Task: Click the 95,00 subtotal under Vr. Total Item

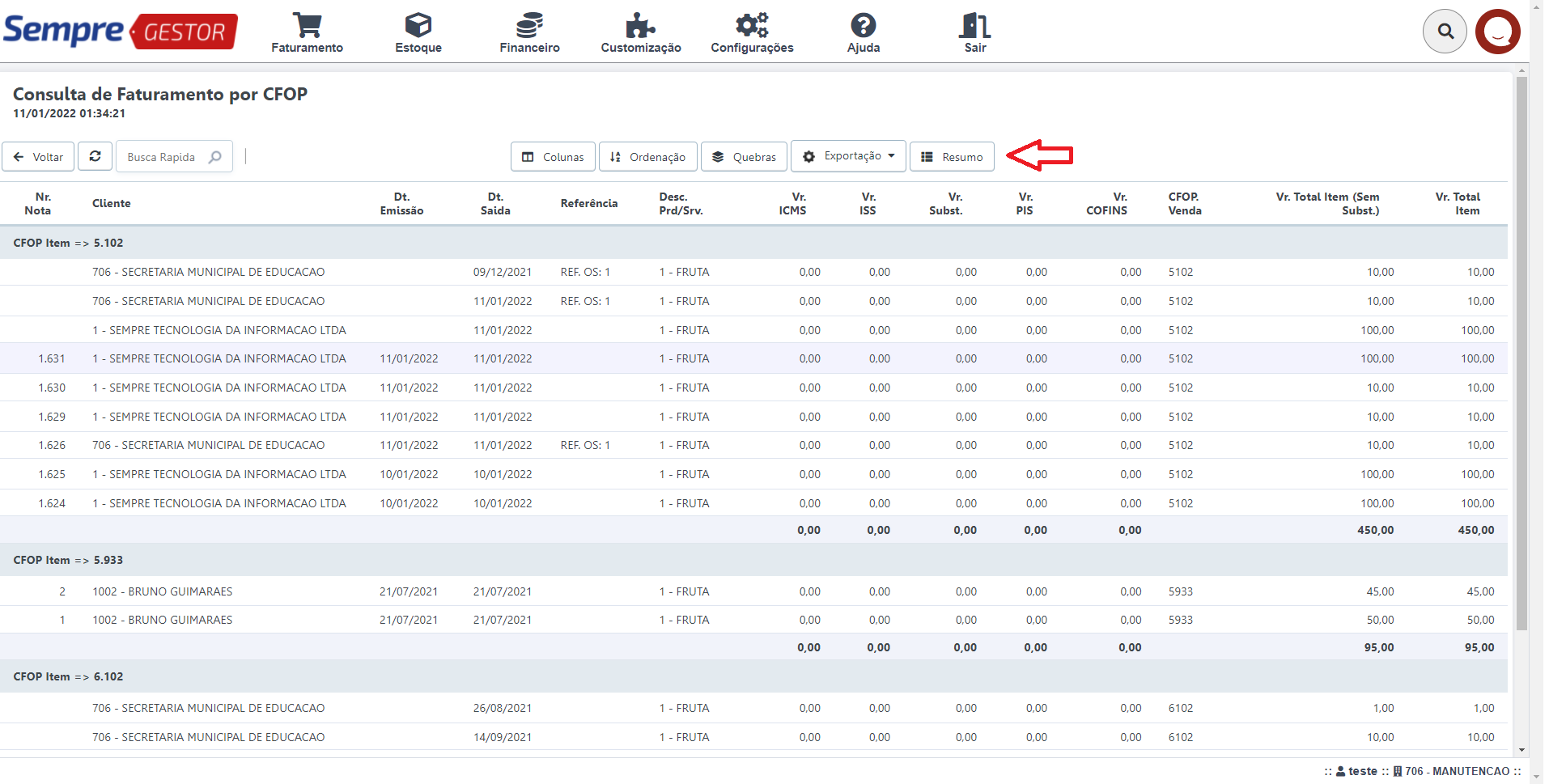Action: point(1479,647)
